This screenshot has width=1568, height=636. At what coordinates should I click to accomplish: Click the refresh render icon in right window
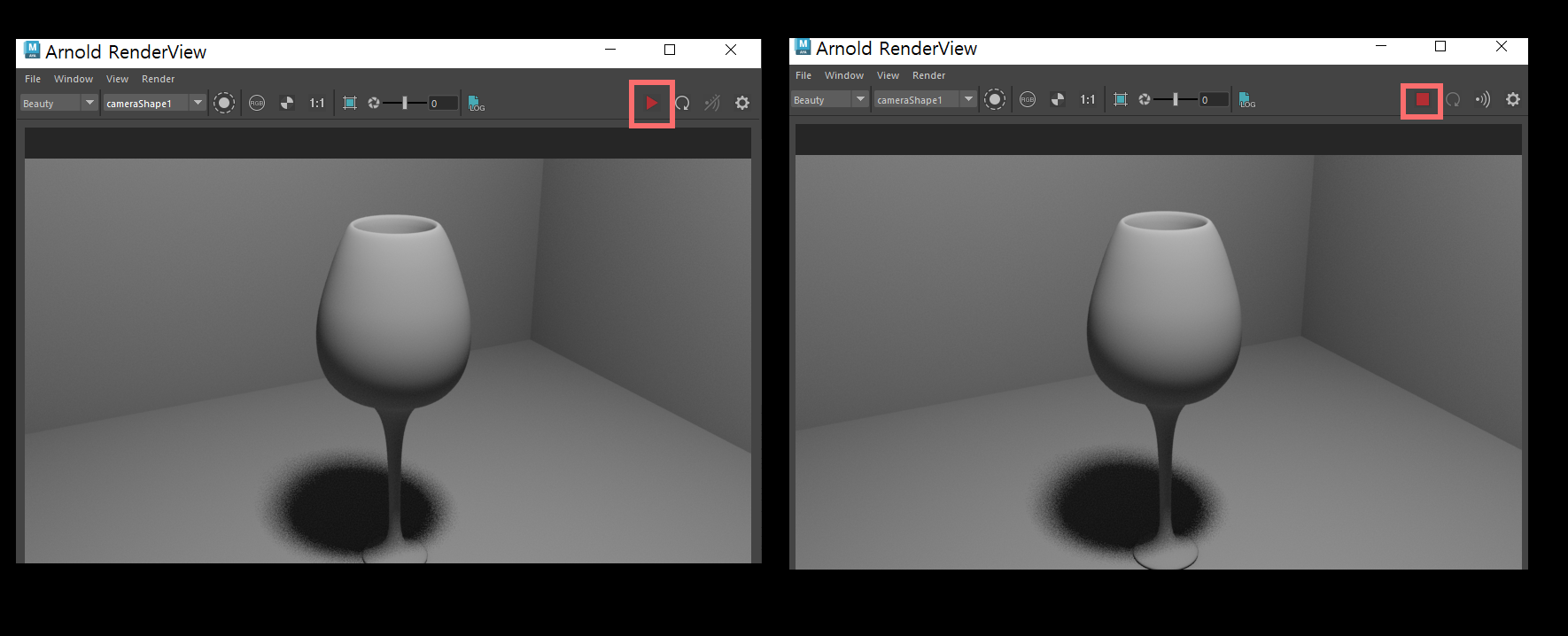coord(1453,100)
